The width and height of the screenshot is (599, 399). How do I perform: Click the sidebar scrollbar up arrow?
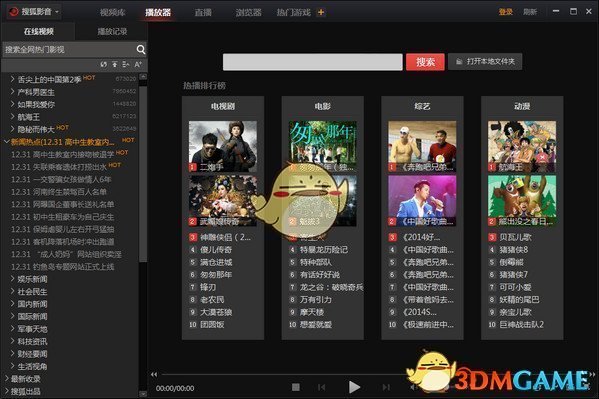click(143, 77)
